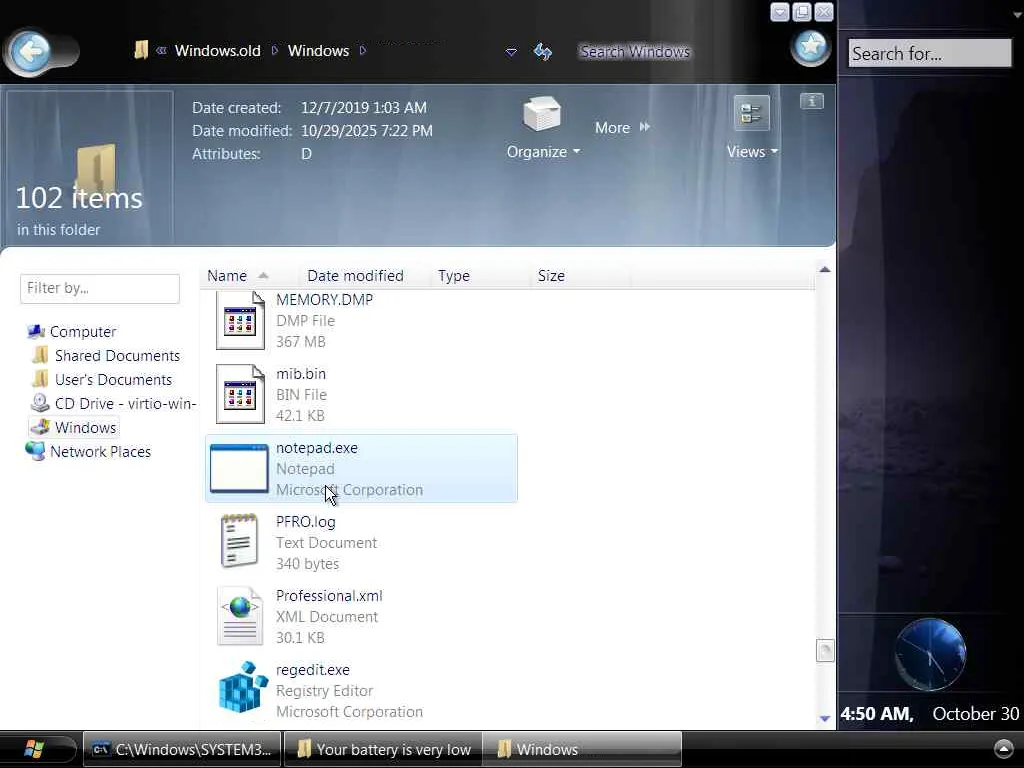This screenshot has width=1024, height=768.
Task: Select the mib.bin file icon
Action: tap(240, 394)
